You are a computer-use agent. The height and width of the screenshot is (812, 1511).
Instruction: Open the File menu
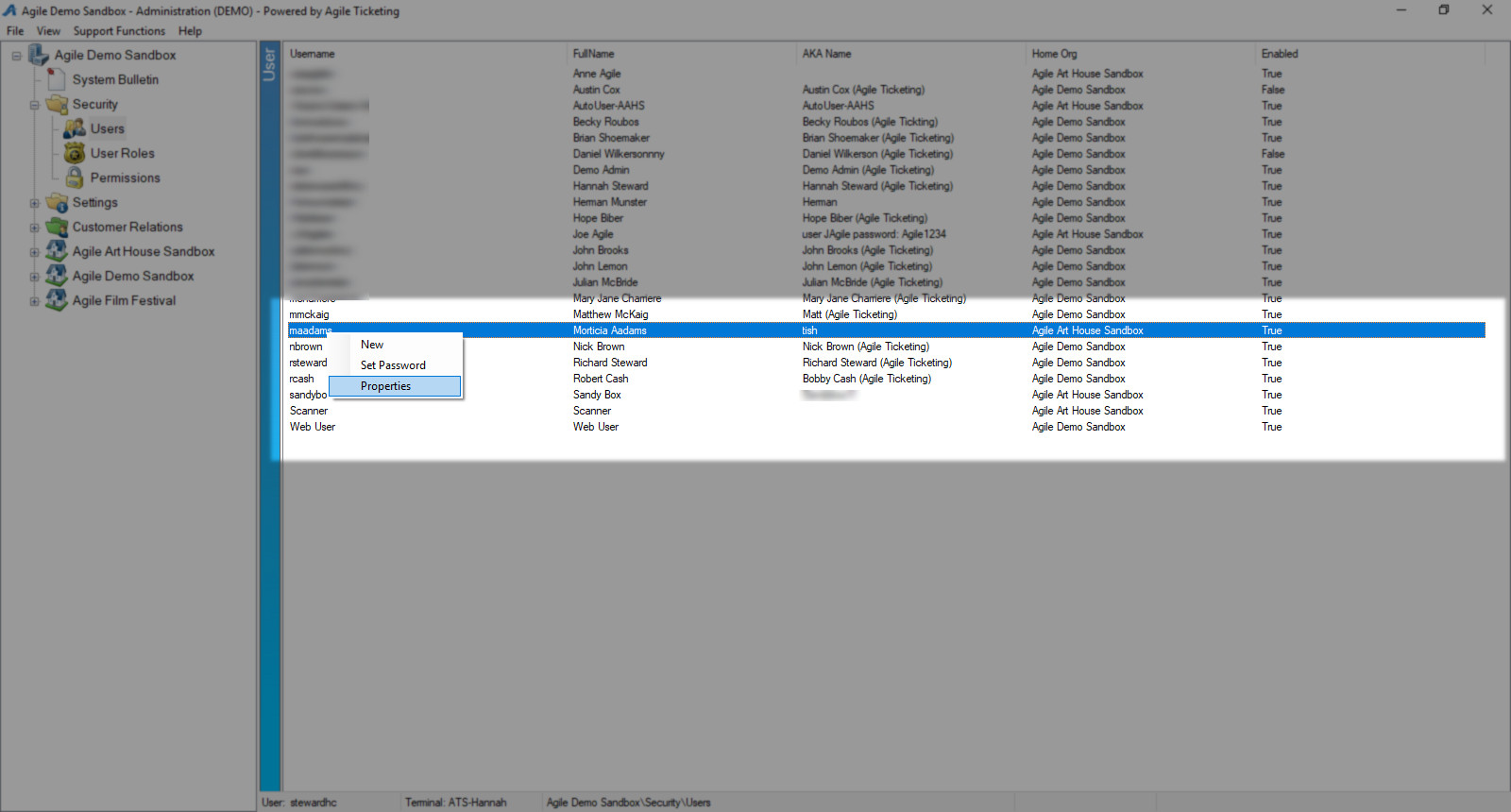pyautogui.click(x=15, y=31)
